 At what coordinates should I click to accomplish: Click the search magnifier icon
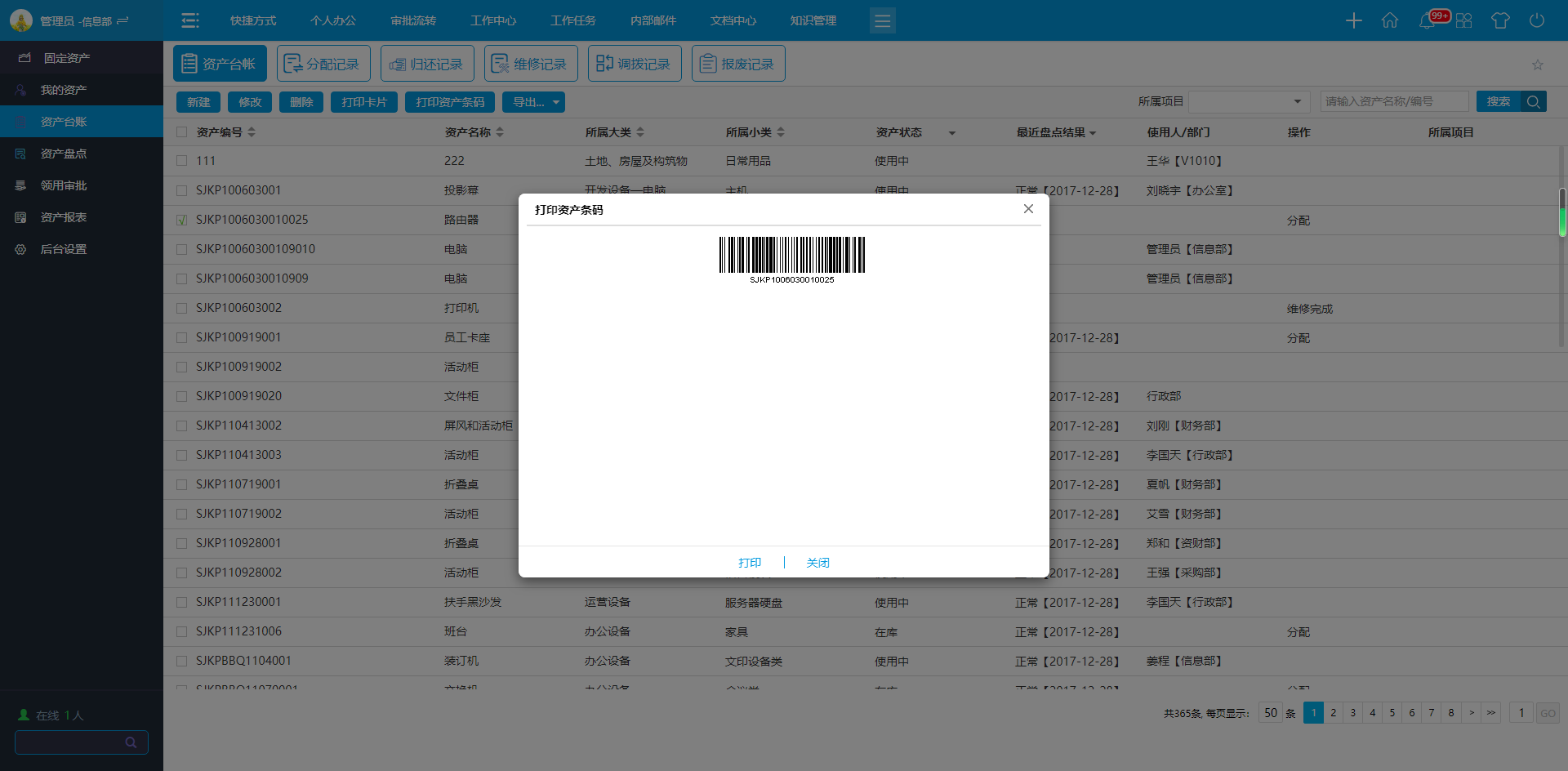(x=1533, y=101)
